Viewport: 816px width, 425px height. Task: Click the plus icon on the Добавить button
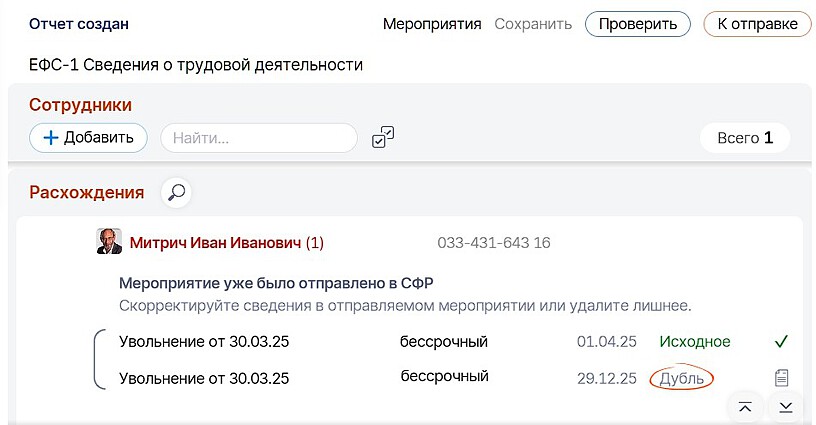tap(51, 138)
